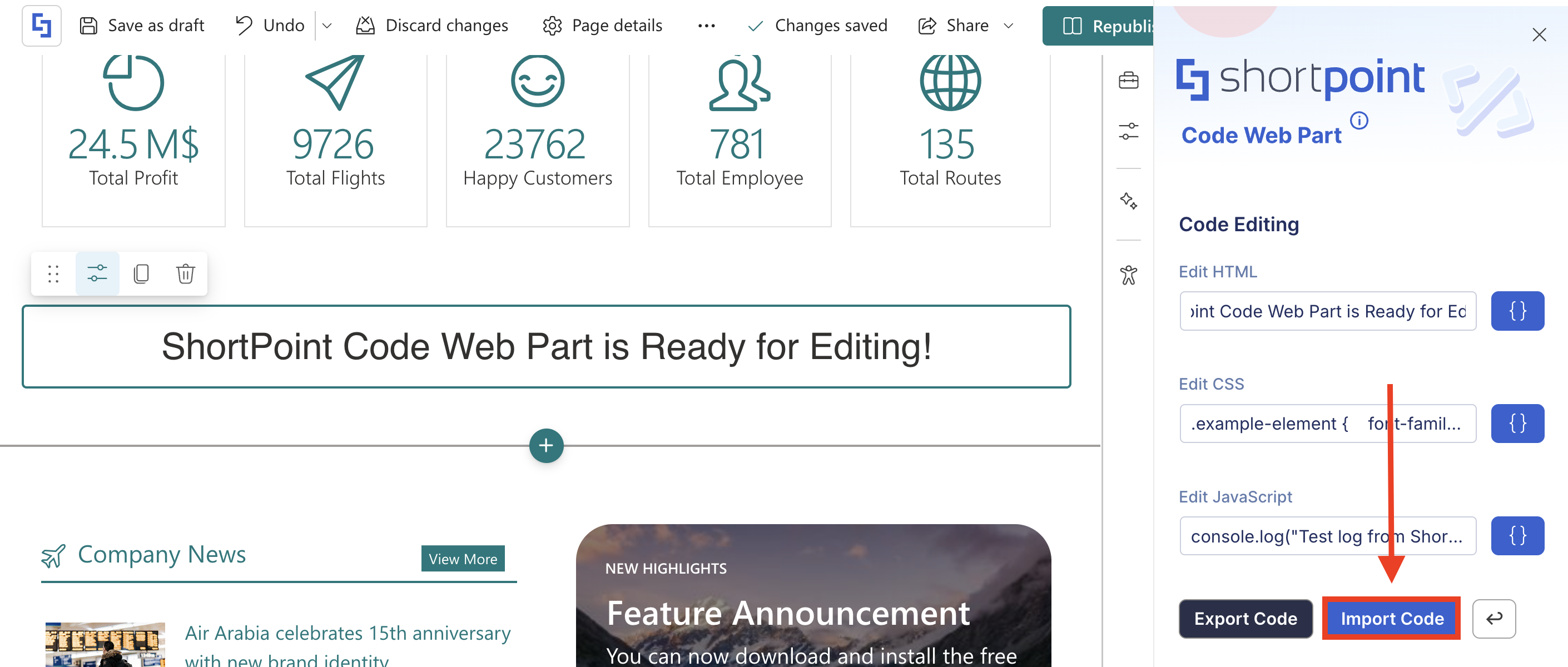
Task: Click the Export Code button
Action: point(1246,618)
